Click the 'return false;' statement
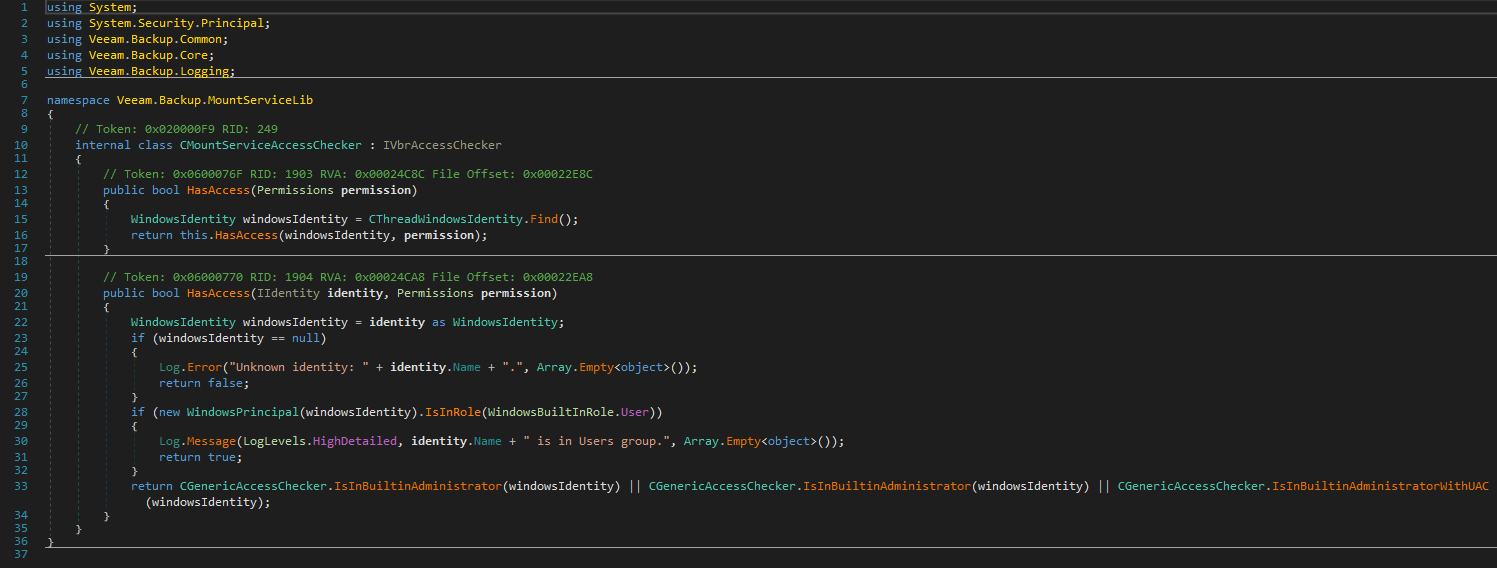The width and height of the screenshot is (1497, 568). tap(204, 383)
